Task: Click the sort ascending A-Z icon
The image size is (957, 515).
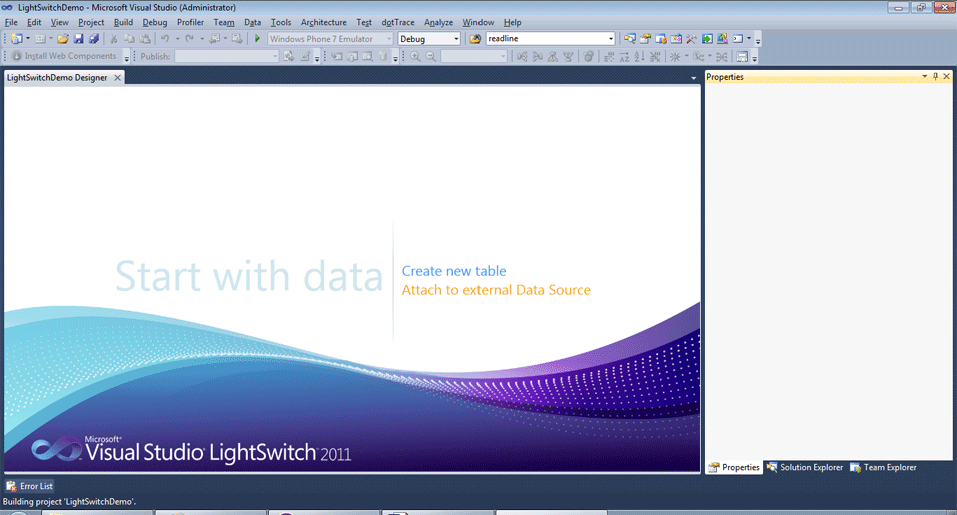Action: tap(624, 57)
